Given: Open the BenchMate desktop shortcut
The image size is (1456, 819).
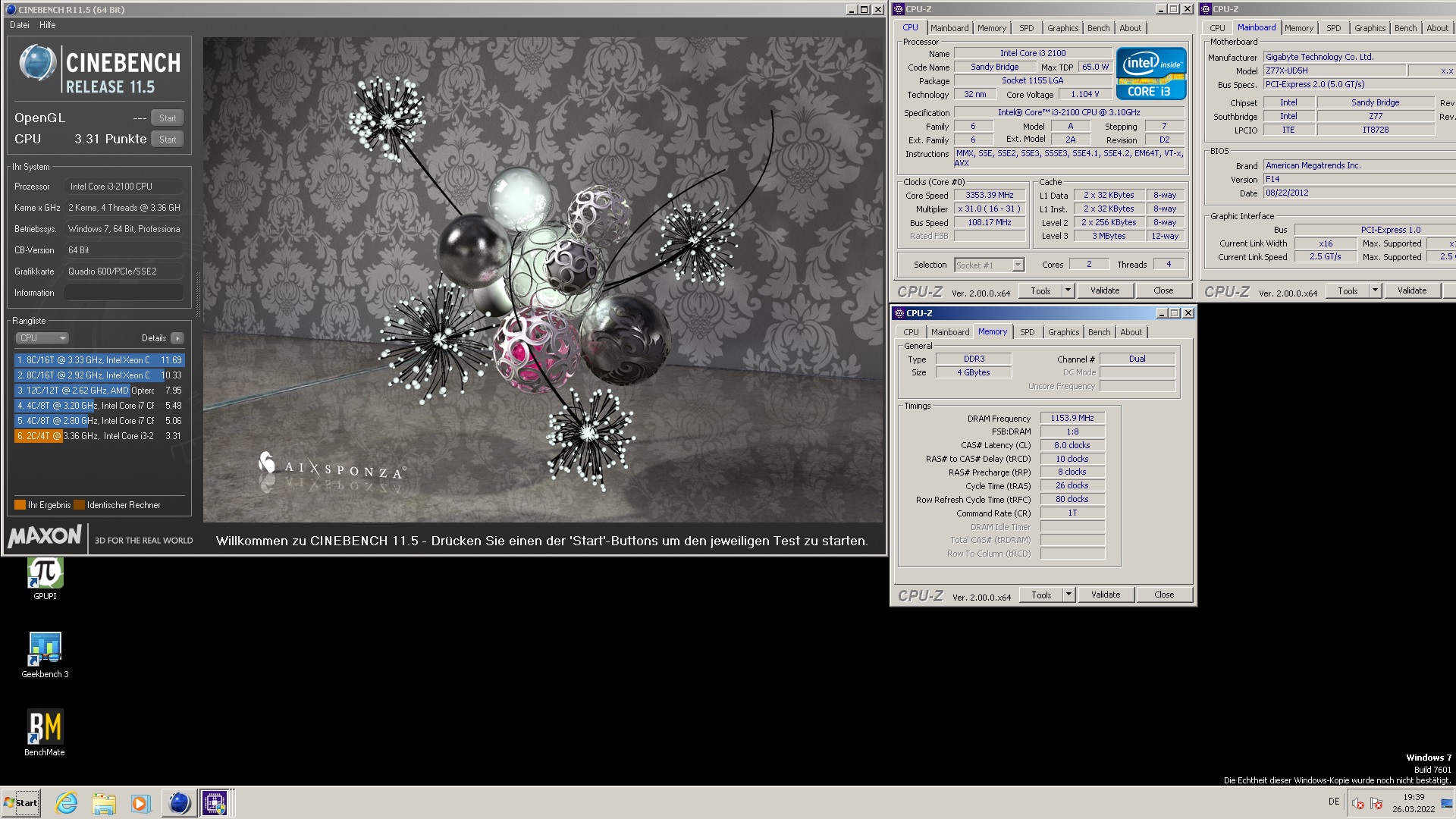Looking at the screenshot, I should tap(45, 733).
